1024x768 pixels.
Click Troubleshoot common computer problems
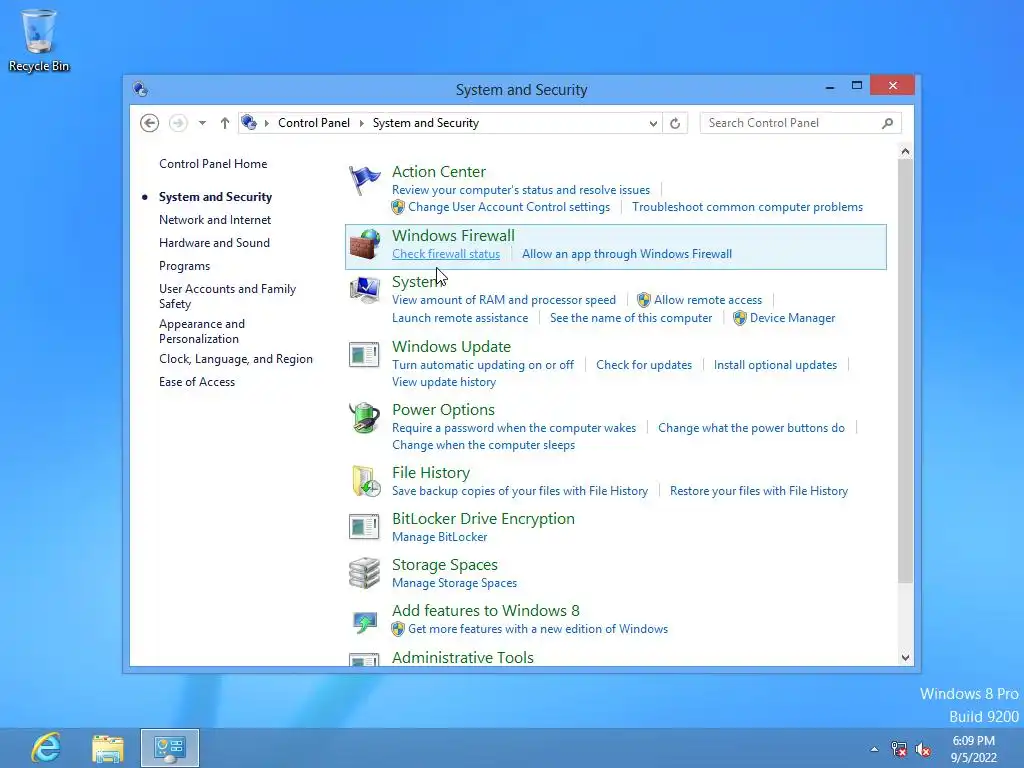[747, 207]
